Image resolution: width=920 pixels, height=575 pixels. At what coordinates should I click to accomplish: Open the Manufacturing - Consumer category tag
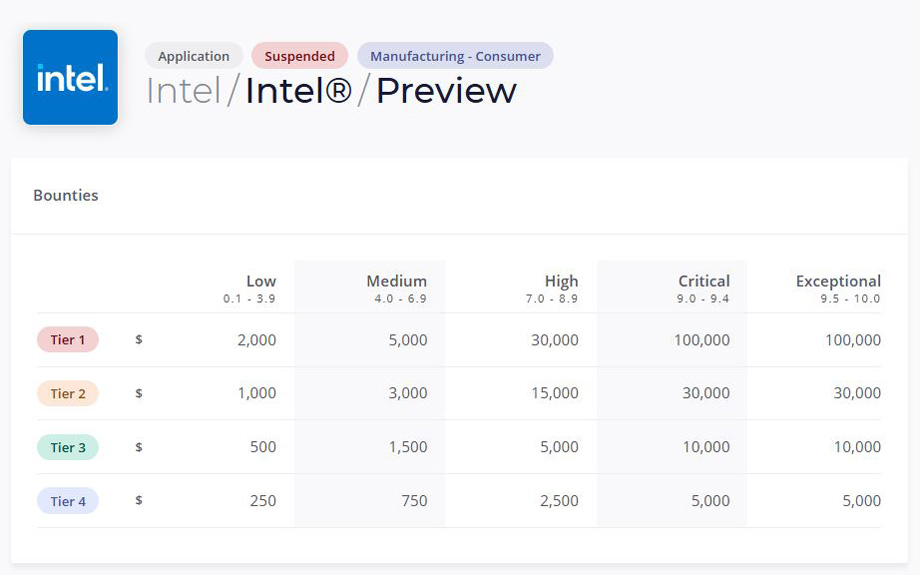coord(455,56)
